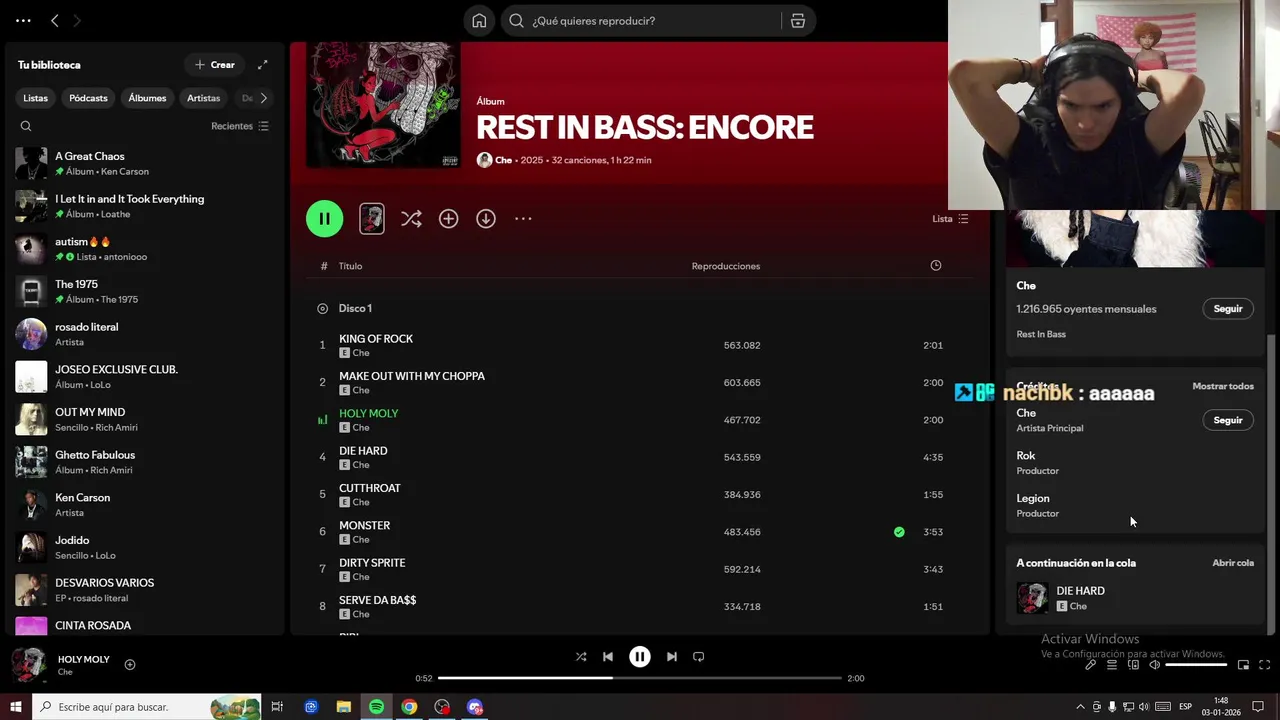Click the album preview thumbnail button
Viewport: 1280px width, 720px height.
click(x=372, y=219)
